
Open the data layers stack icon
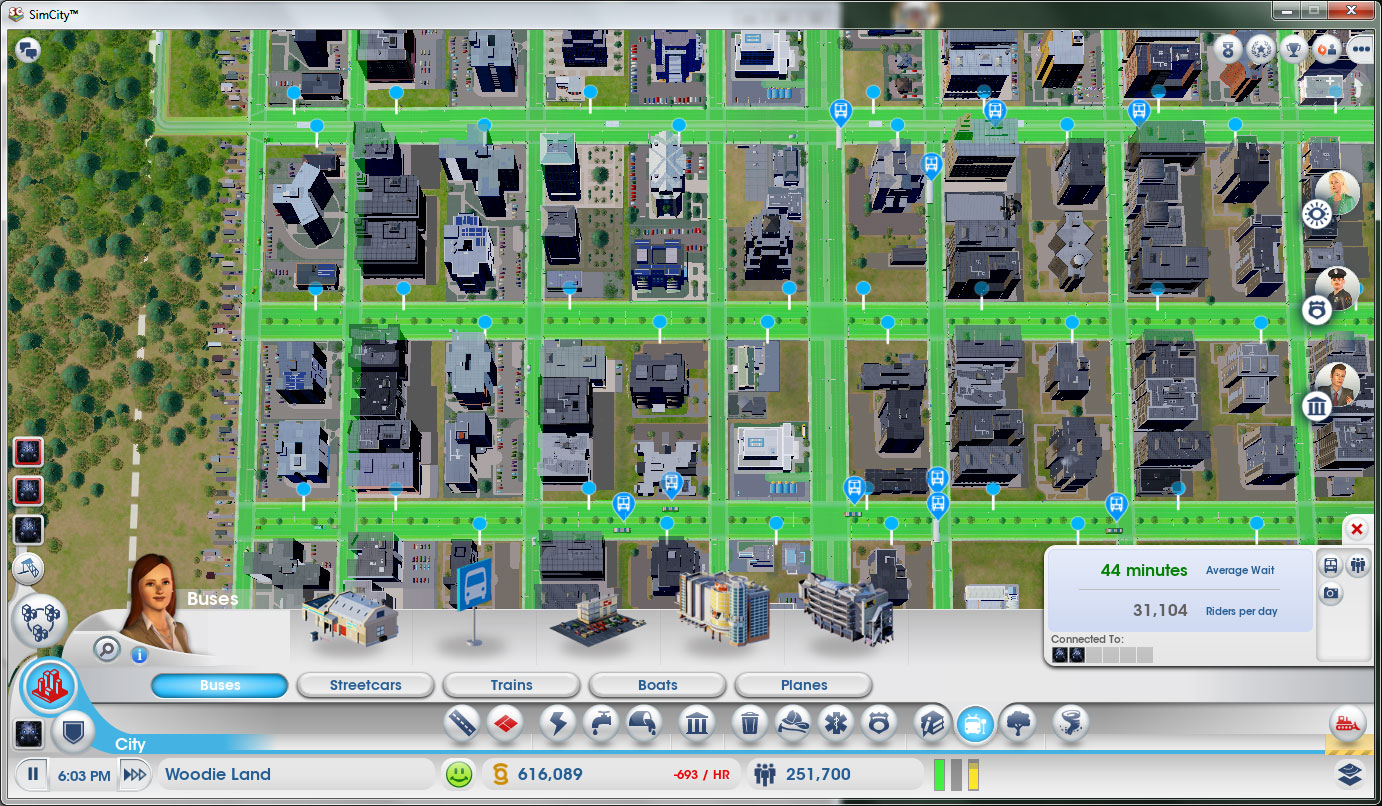1350,774
